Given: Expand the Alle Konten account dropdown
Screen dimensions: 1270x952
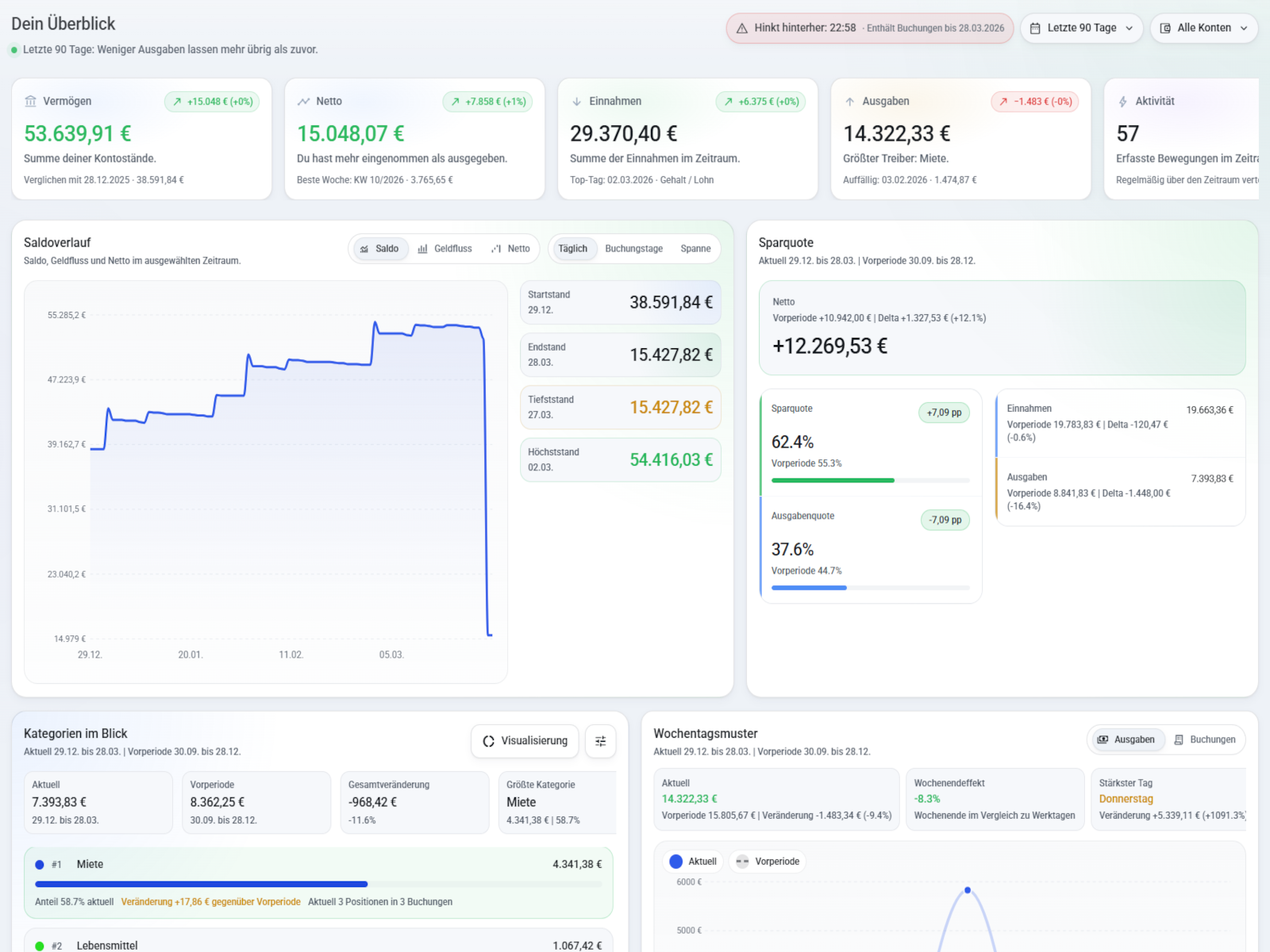Looking at the screenshot, I should pyautogui.click(x=1203, y=29).
